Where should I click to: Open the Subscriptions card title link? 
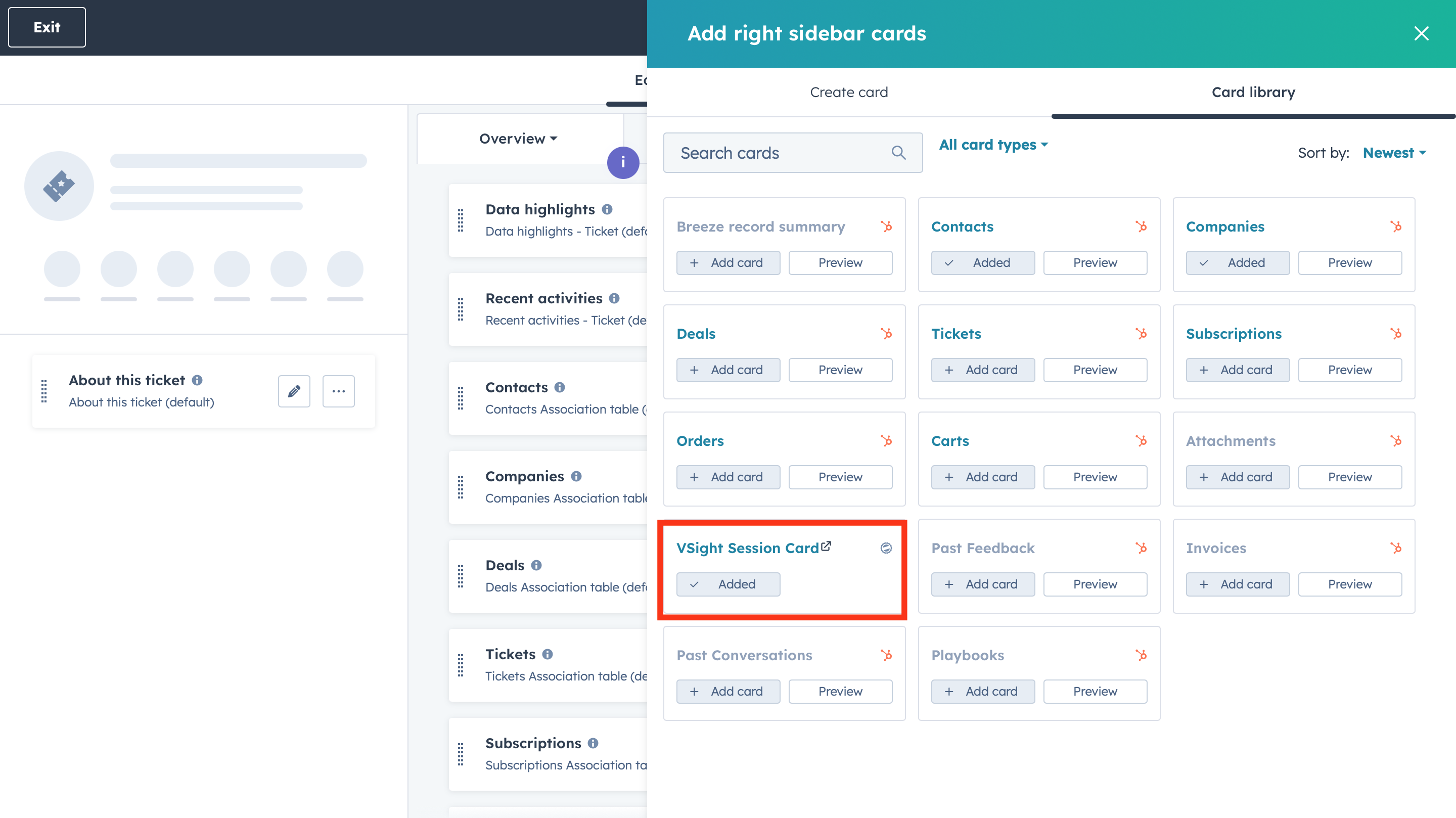click(1234, 334)
